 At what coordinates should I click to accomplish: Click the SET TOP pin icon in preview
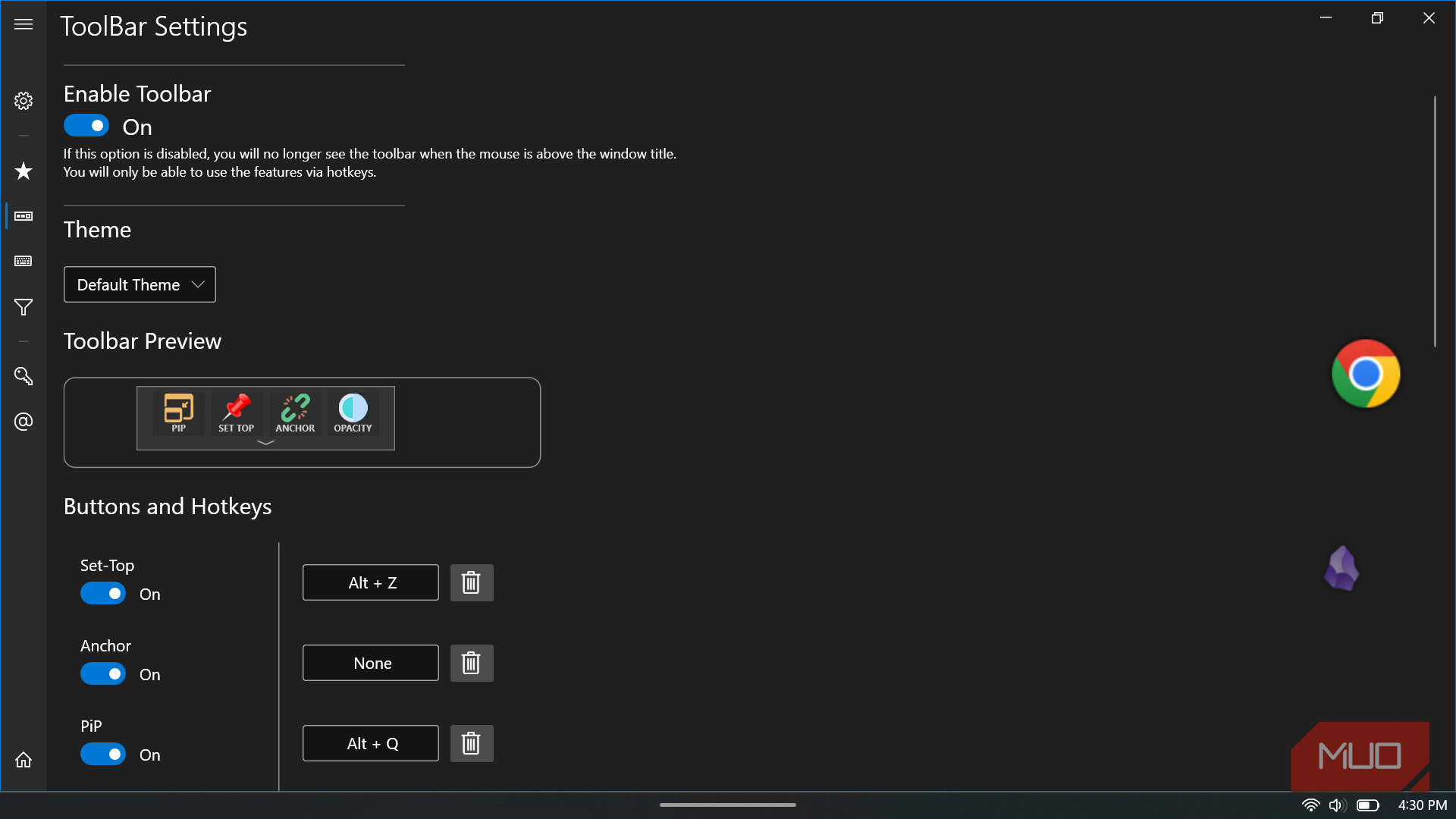(x=237, y=413)
